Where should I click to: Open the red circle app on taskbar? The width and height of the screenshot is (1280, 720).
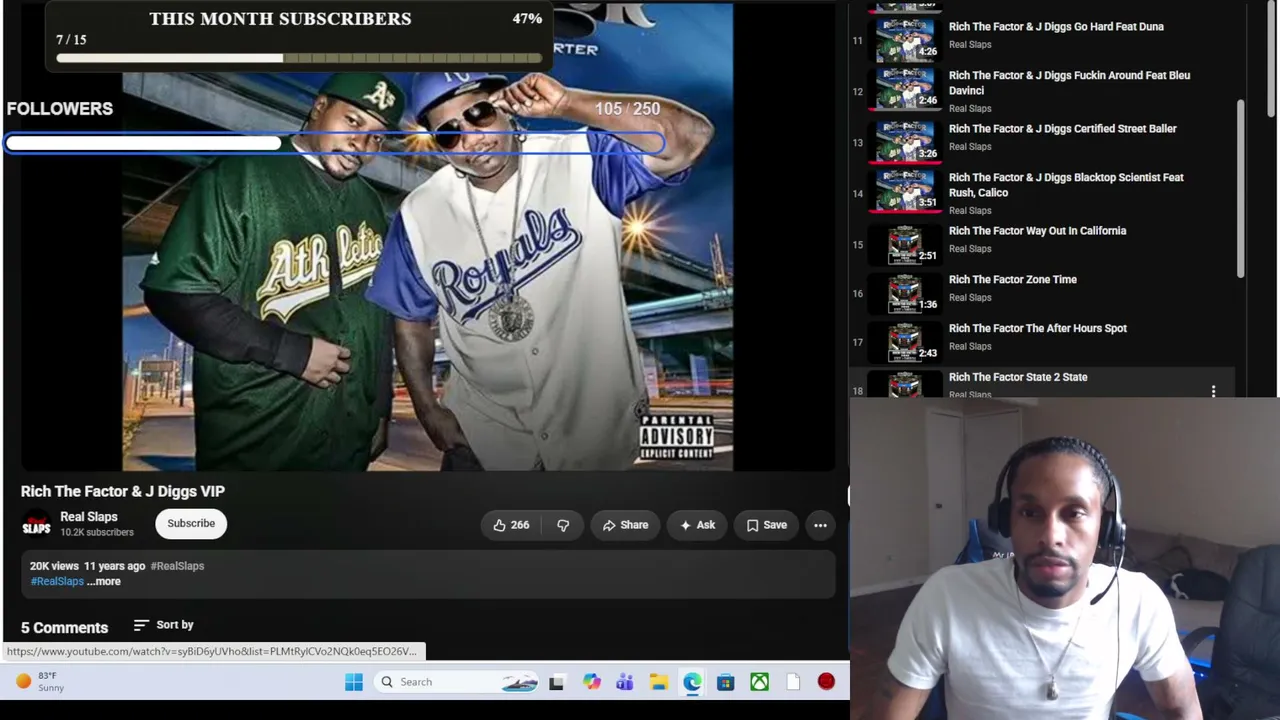[x=826, y=682]
